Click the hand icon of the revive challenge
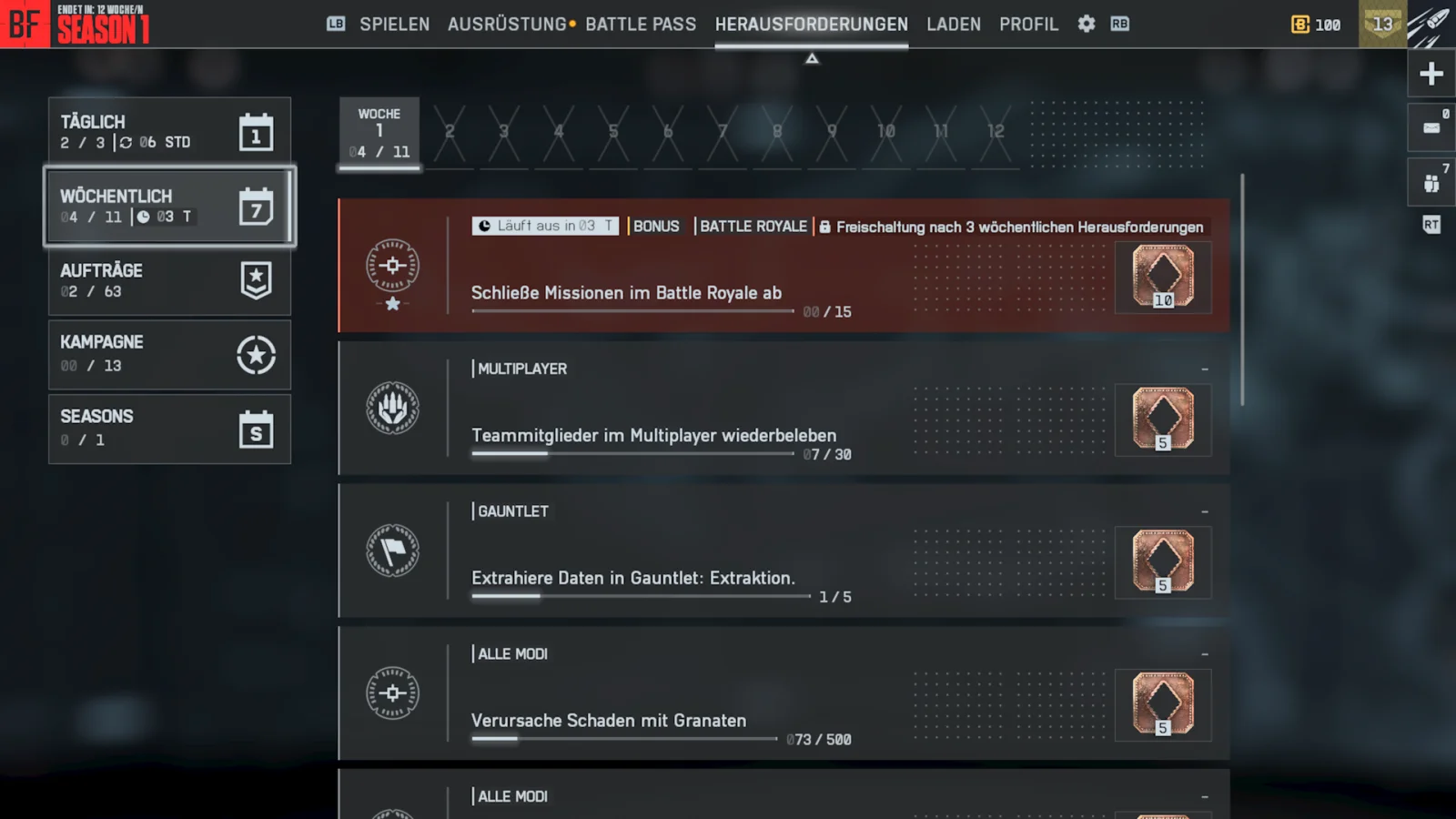Screen dimensions: 1456x819 coord(392,408)
